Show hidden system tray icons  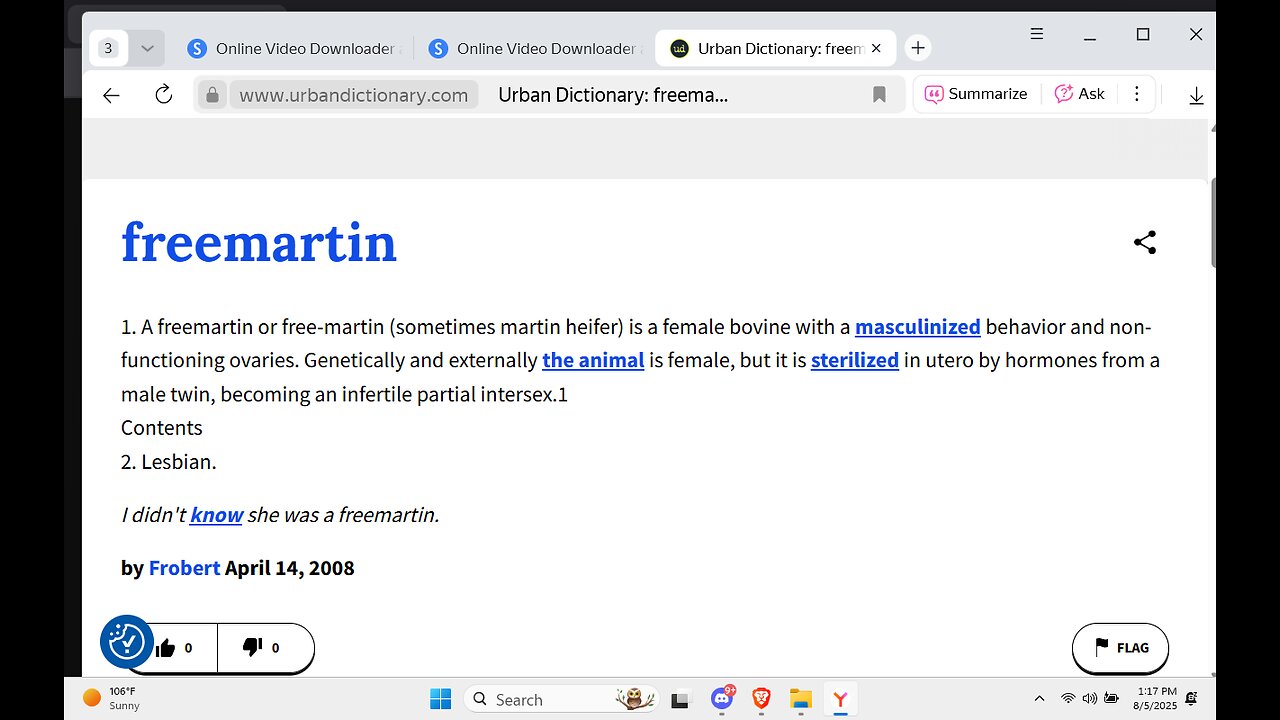point(1039,699)
